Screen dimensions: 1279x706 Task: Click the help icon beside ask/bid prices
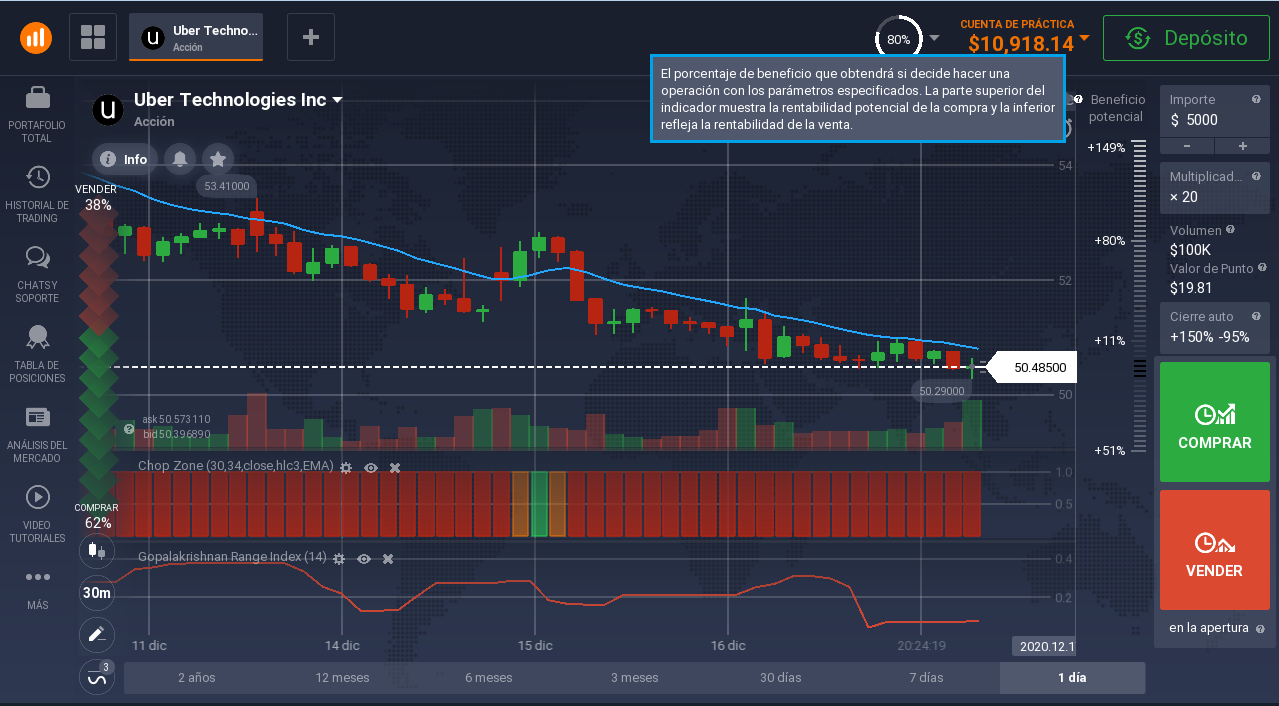pyautogui.click(x=129, y=429)
